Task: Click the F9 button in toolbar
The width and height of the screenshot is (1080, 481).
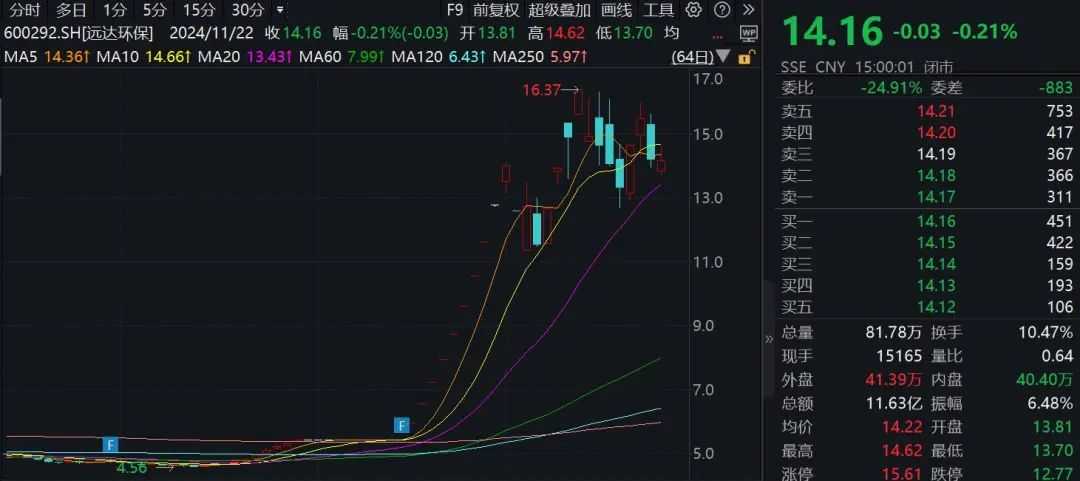Action: 455,11
